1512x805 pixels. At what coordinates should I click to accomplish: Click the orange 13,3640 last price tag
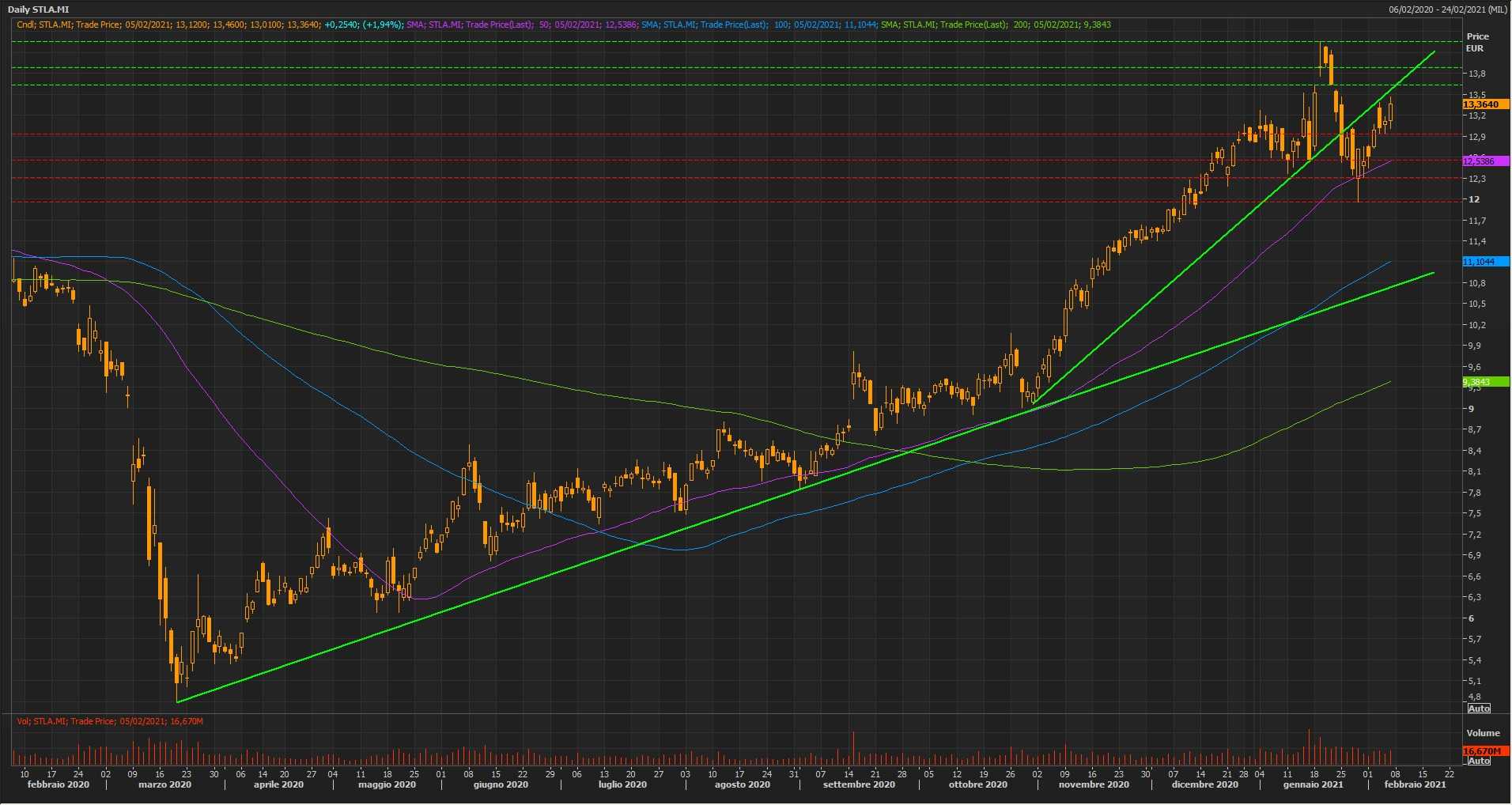pyautogui.click(x=1481, y=104)
